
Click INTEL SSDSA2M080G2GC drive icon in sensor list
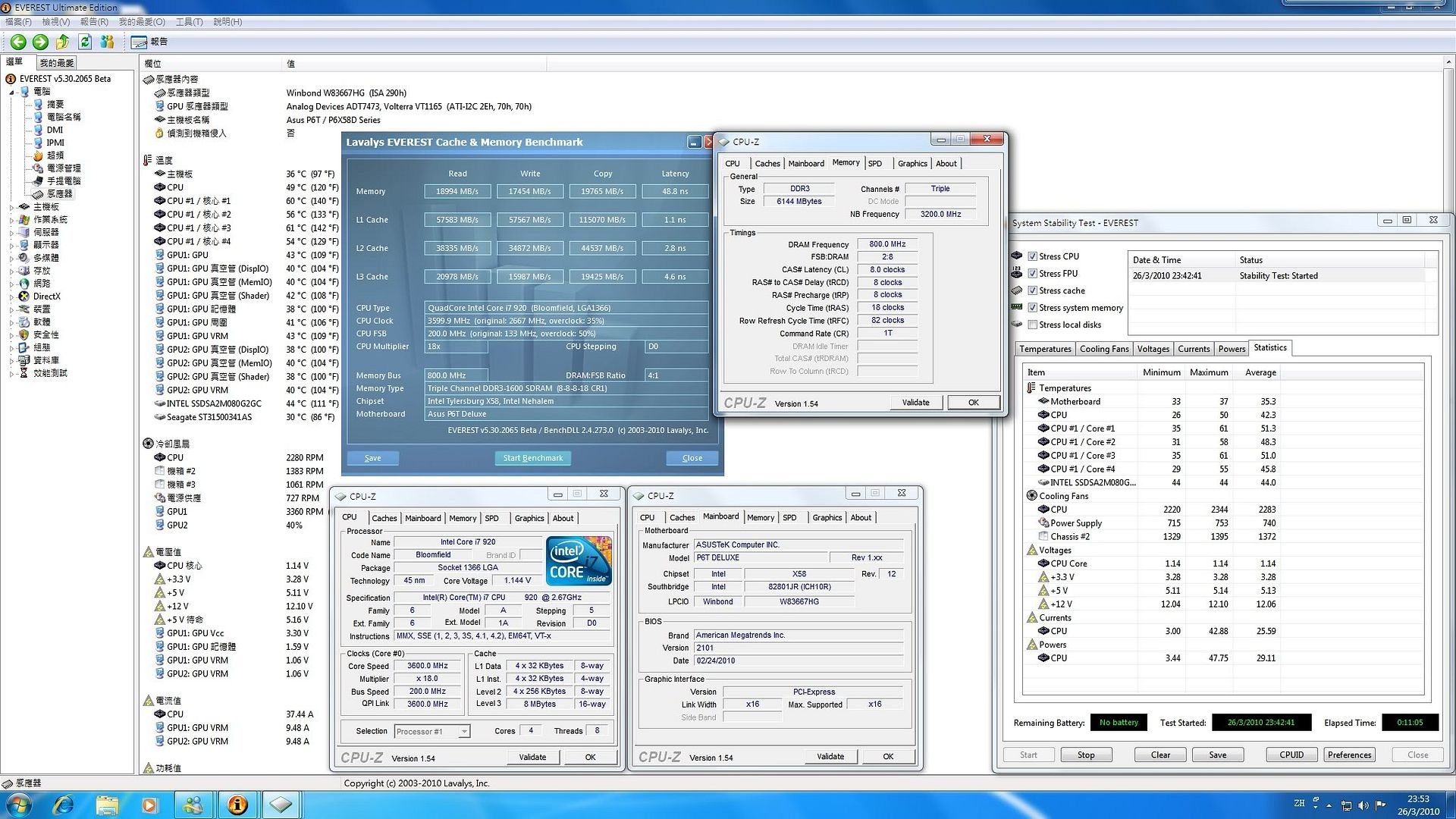(x=159, y=403)
